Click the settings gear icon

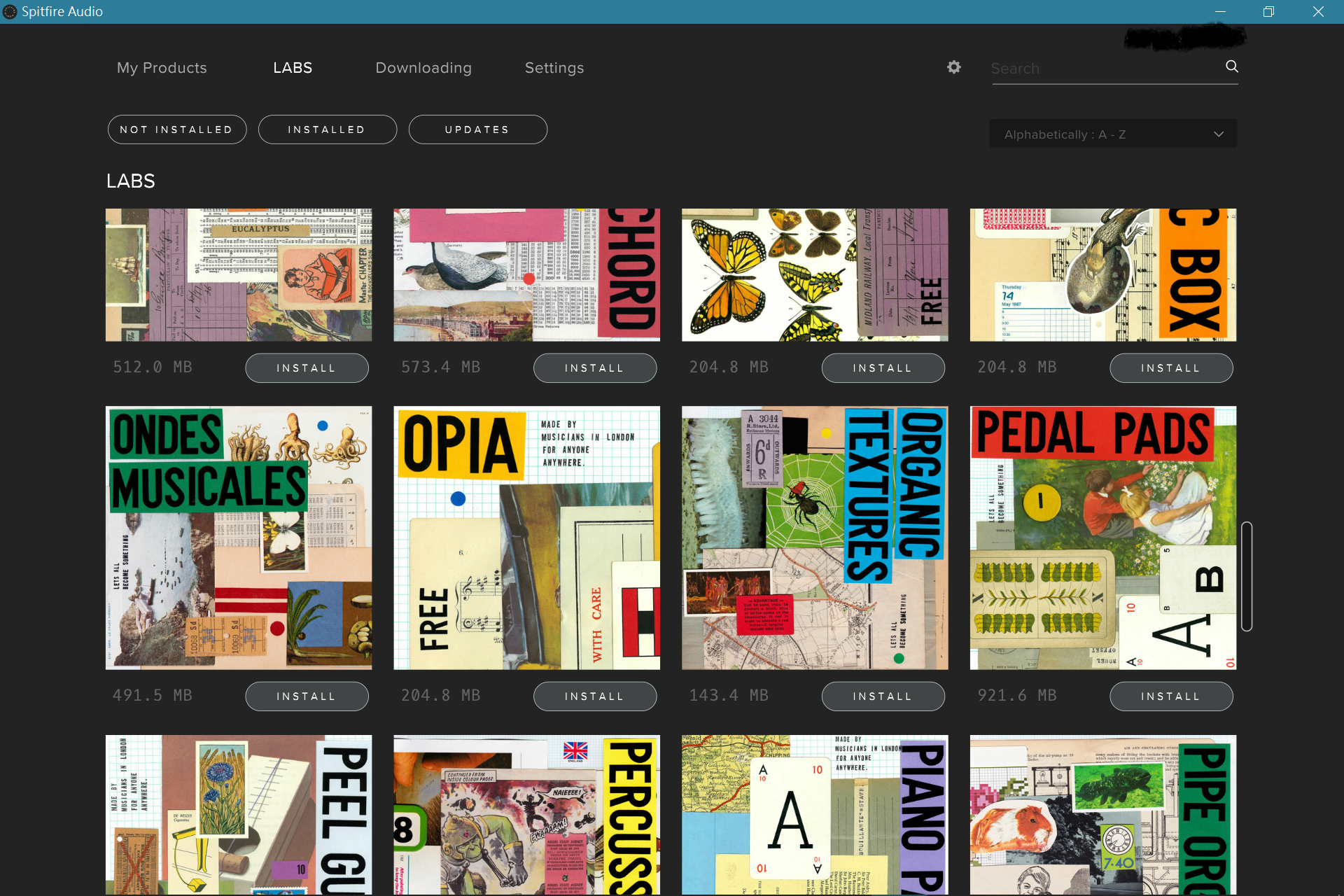953,67
